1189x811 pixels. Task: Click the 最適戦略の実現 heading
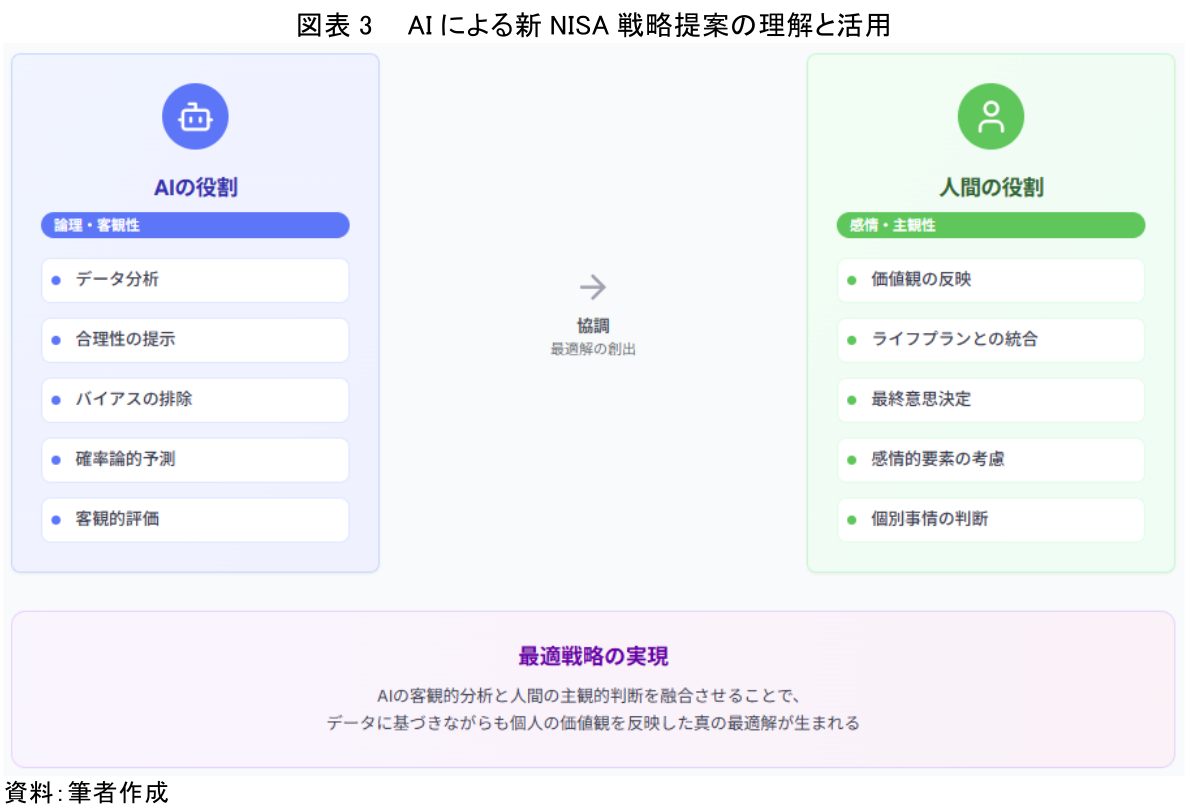(x=593, y=657)
